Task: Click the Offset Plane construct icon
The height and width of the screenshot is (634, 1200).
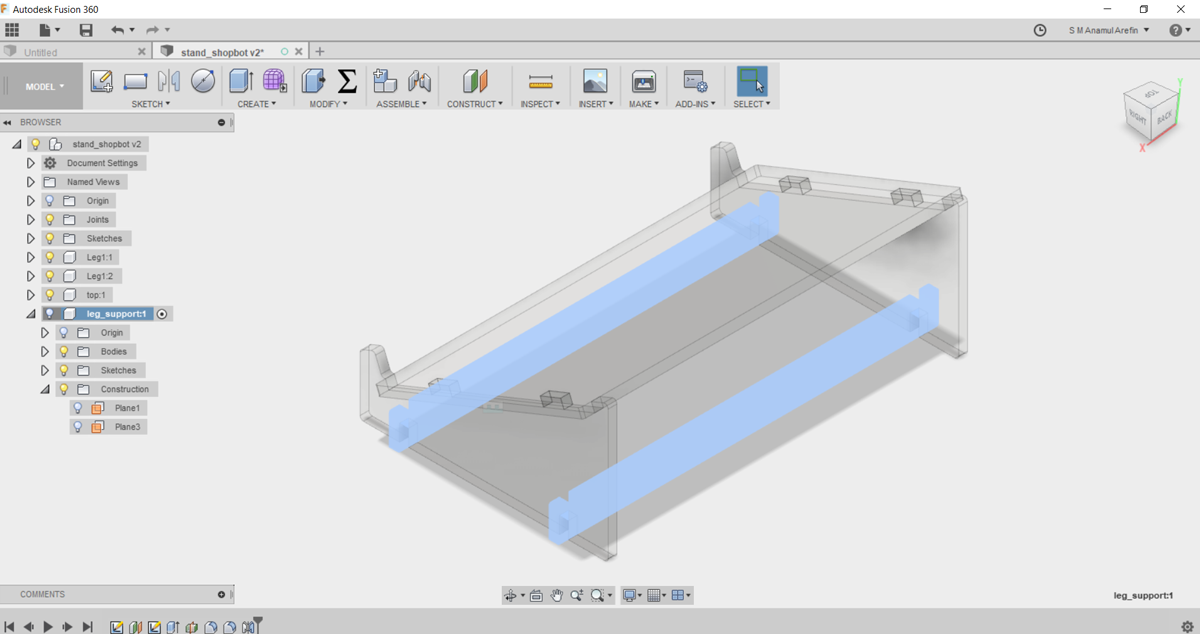Action: point(475,81)
